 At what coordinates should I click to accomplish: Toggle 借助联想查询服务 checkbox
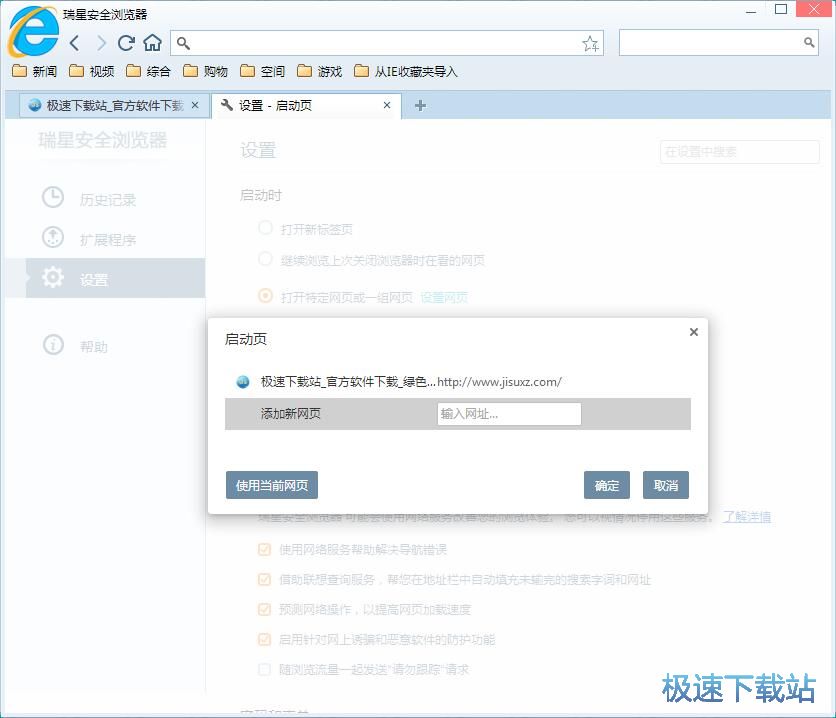(264, 579)
